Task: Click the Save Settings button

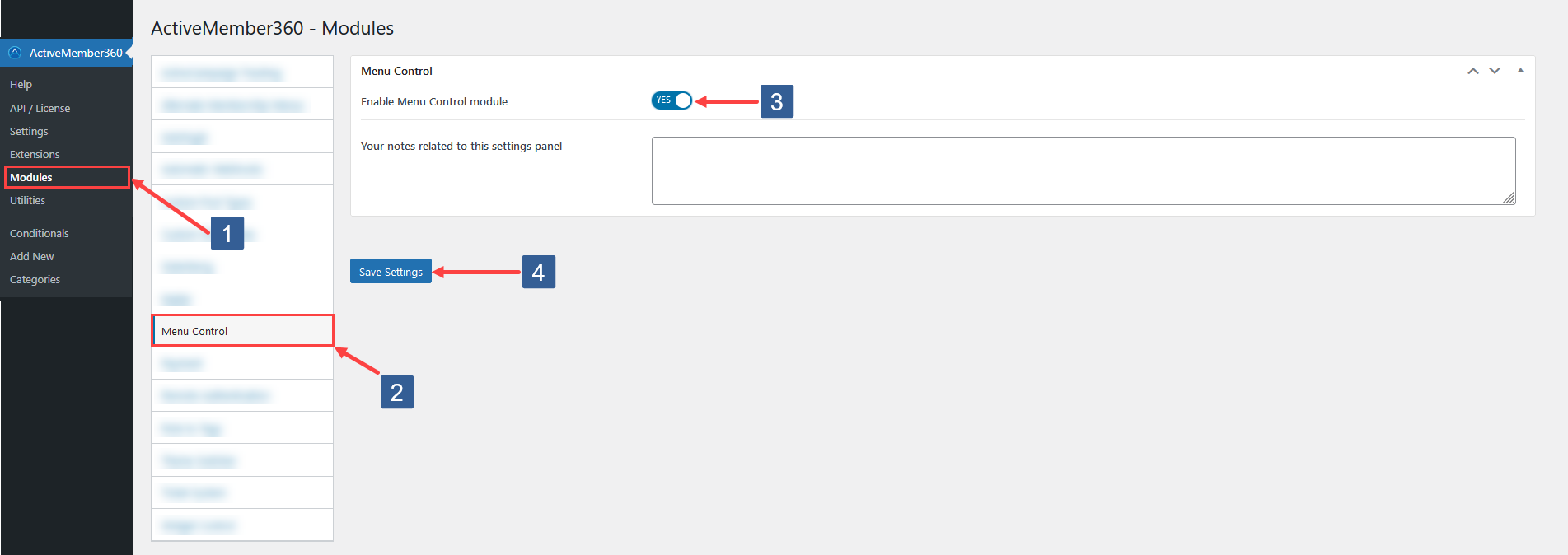Action: click(x=391, y=271)
